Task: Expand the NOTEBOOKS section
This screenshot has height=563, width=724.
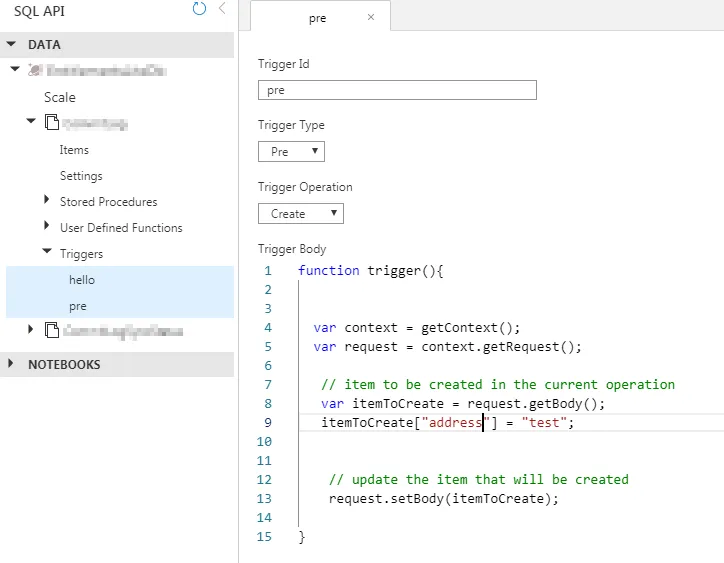Action: (x=12, y=364)
